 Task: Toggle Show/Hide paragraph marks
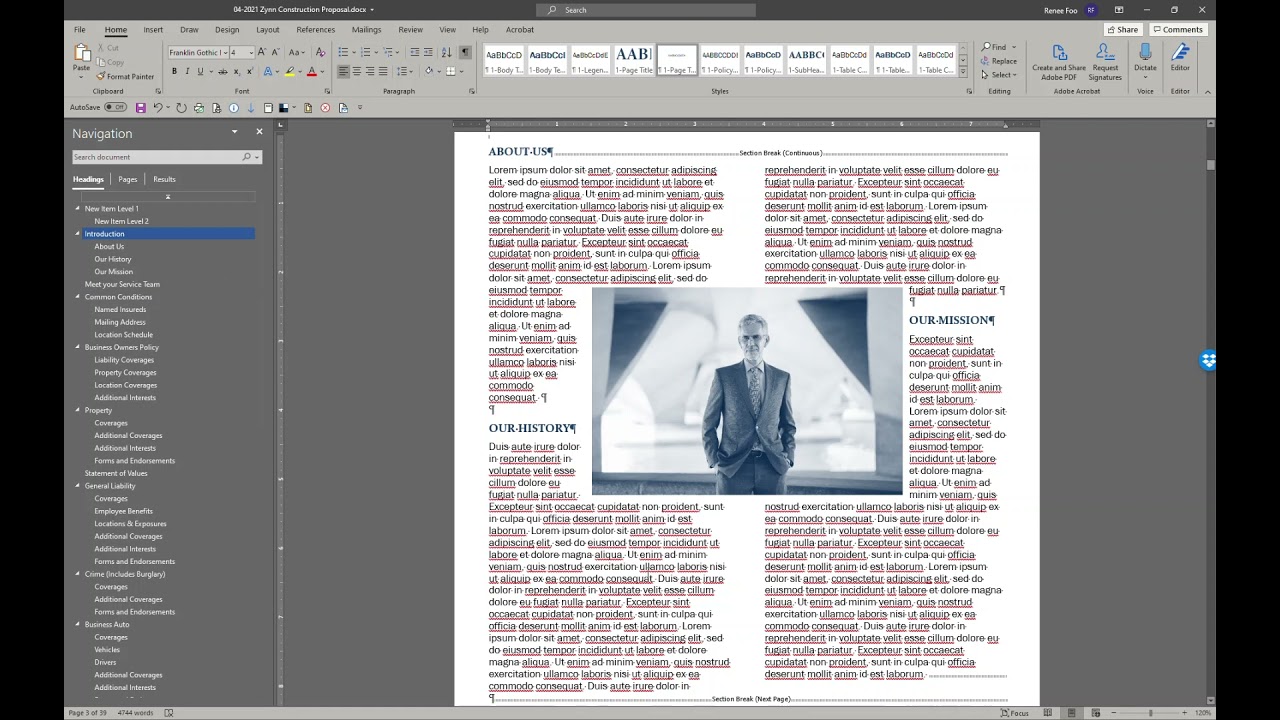click(465, 52)
